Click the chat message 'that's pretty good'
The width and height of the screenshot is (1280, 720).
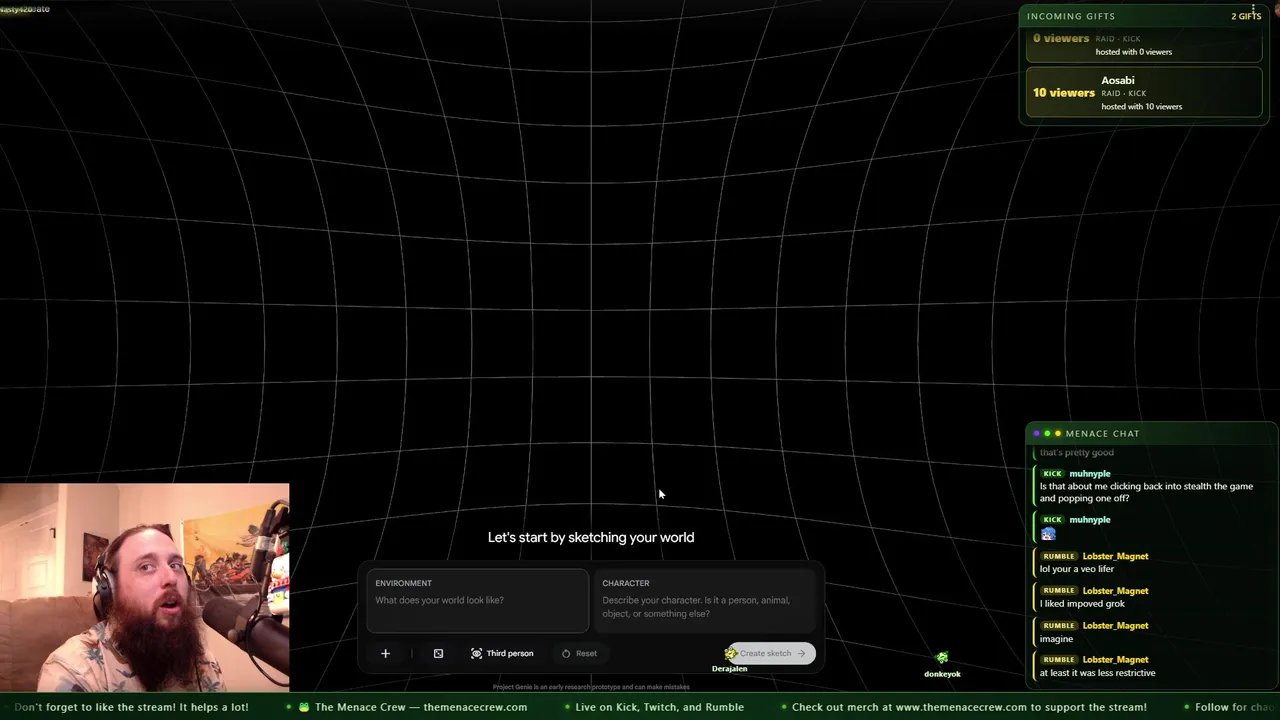point(1076,453)
